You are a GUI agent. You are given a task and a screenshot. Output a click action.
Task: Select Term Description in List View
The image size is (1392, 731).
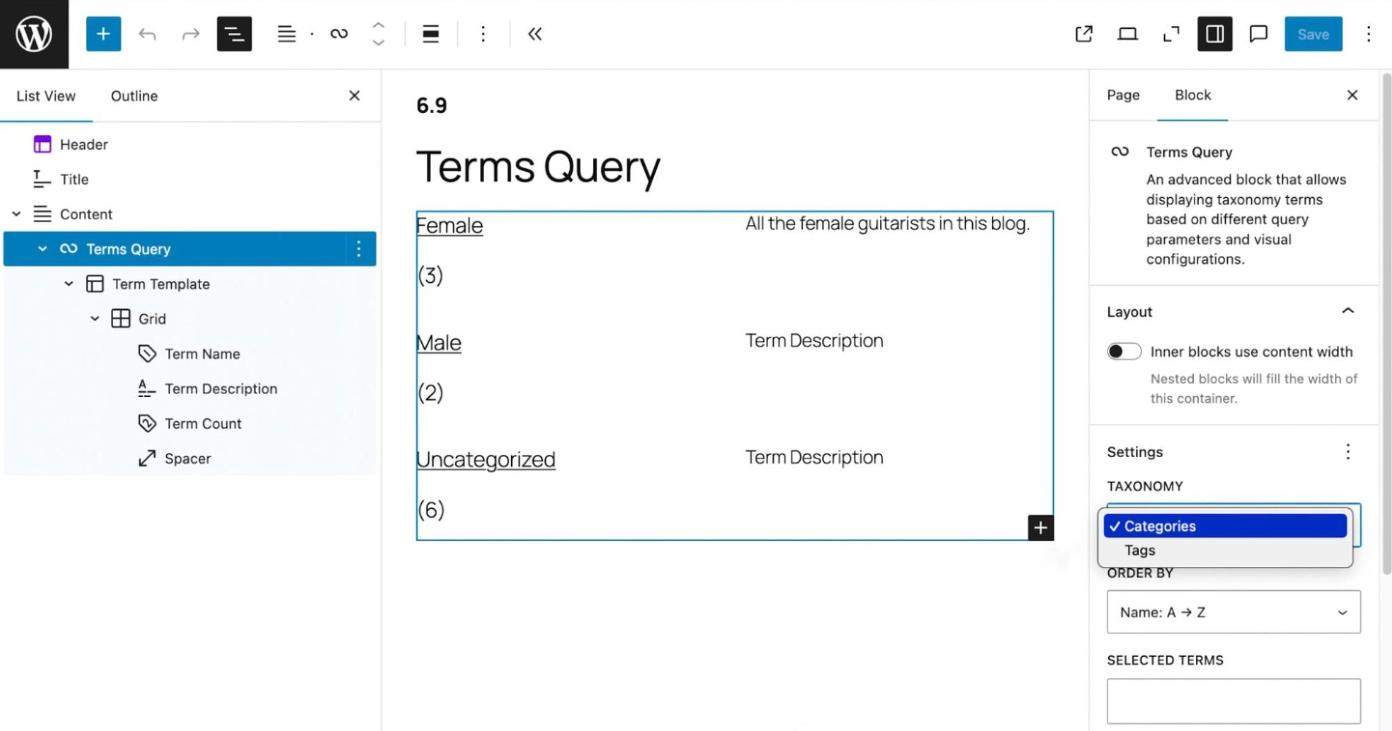[221, 389]
